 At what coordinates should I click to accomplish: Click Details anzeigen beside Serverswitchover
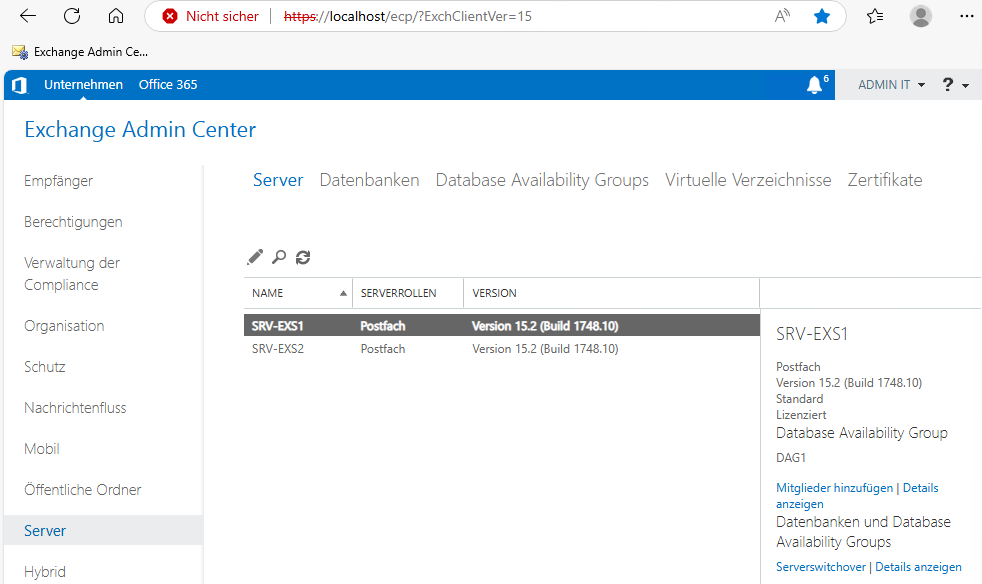click(918, 567)
